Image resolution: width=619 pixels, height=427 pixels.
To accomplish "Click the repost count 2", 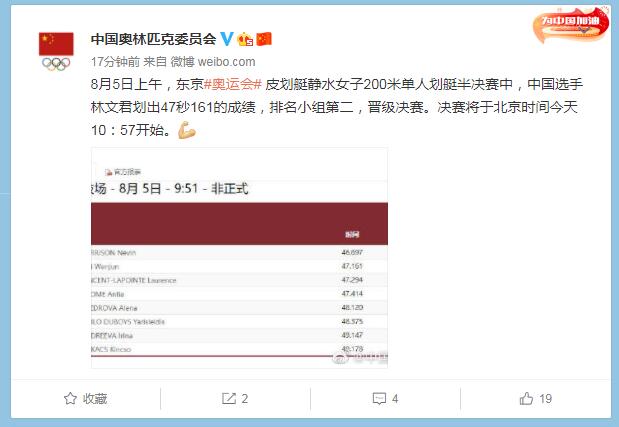I will click(245, 399).
